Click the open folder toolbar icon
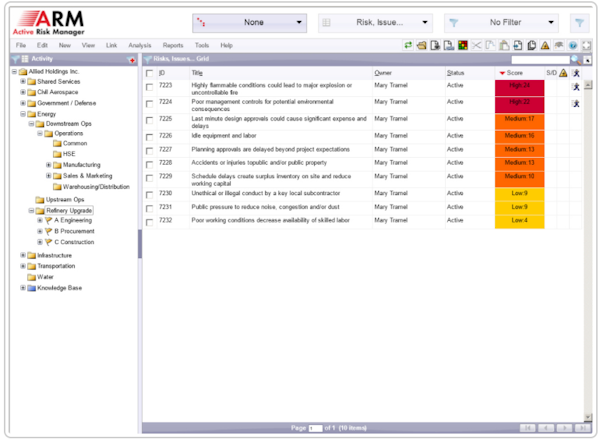Screen dimensions: 600x443 coord(422,46)
